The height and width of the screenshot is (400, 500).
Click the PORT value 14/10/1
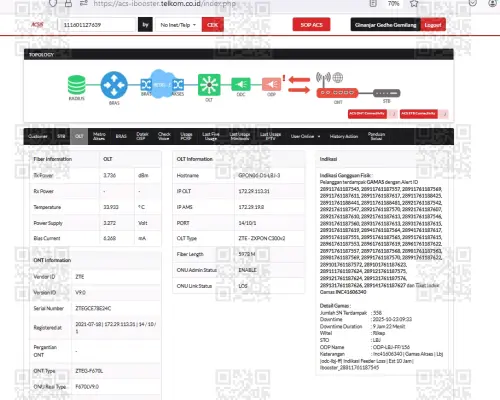[x=247, y=223]
